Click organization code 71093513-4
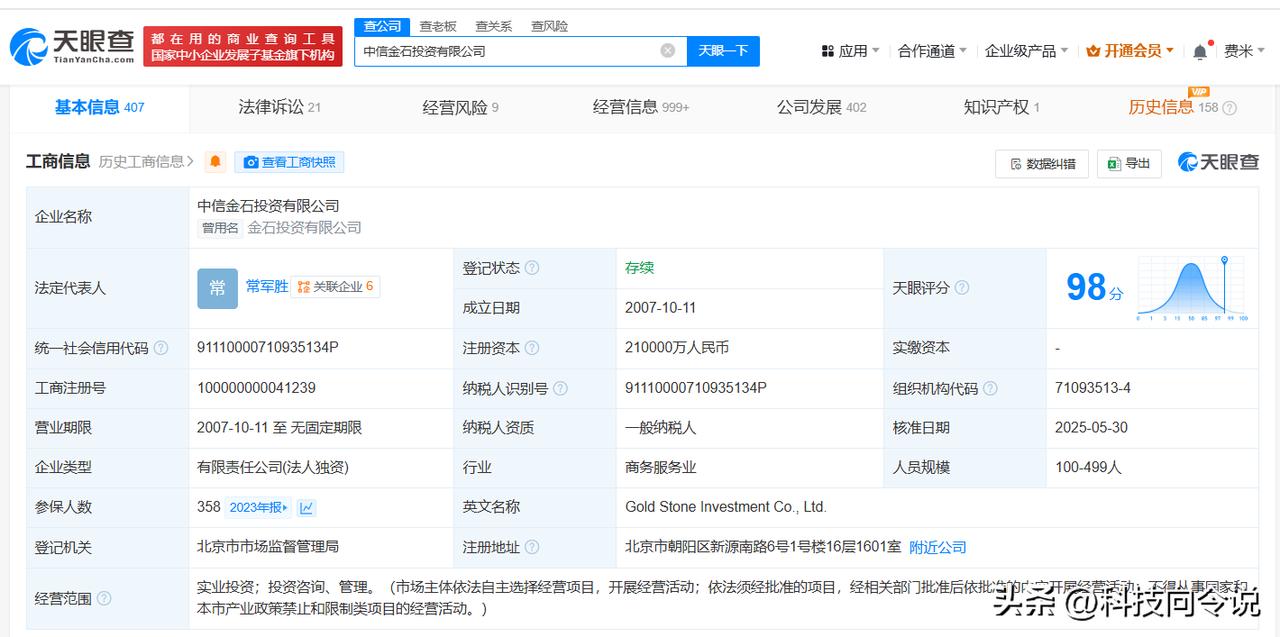The image size is (1280, 637). tap(1093, 387)
